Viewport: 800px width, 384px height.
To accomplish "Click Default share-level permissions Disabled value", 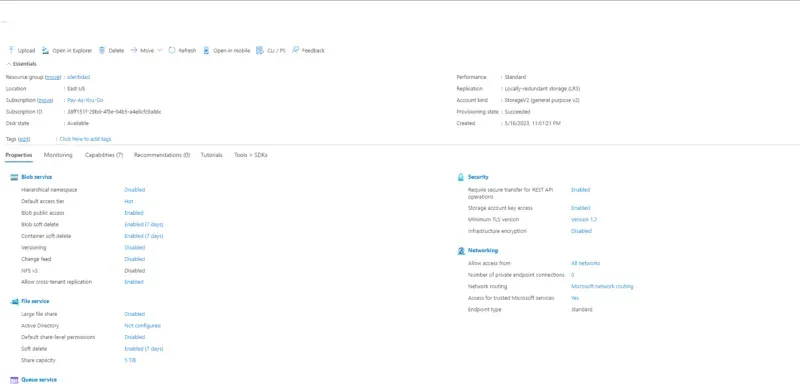I will point(135,337).
